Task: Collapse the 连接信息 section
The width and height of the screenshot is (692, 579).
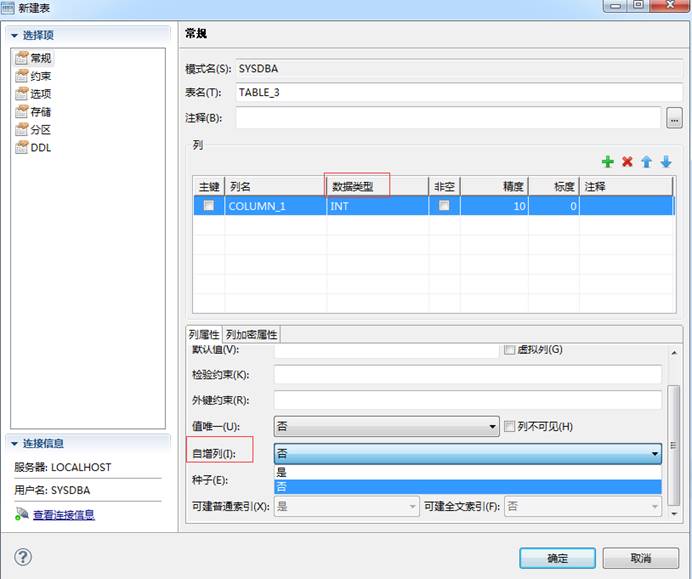Action: point(15,444)
